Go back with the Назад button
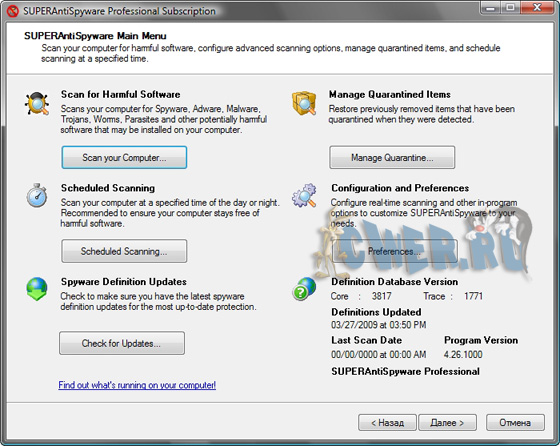Viewport: 560px width, 446px height. click(387, 422)
